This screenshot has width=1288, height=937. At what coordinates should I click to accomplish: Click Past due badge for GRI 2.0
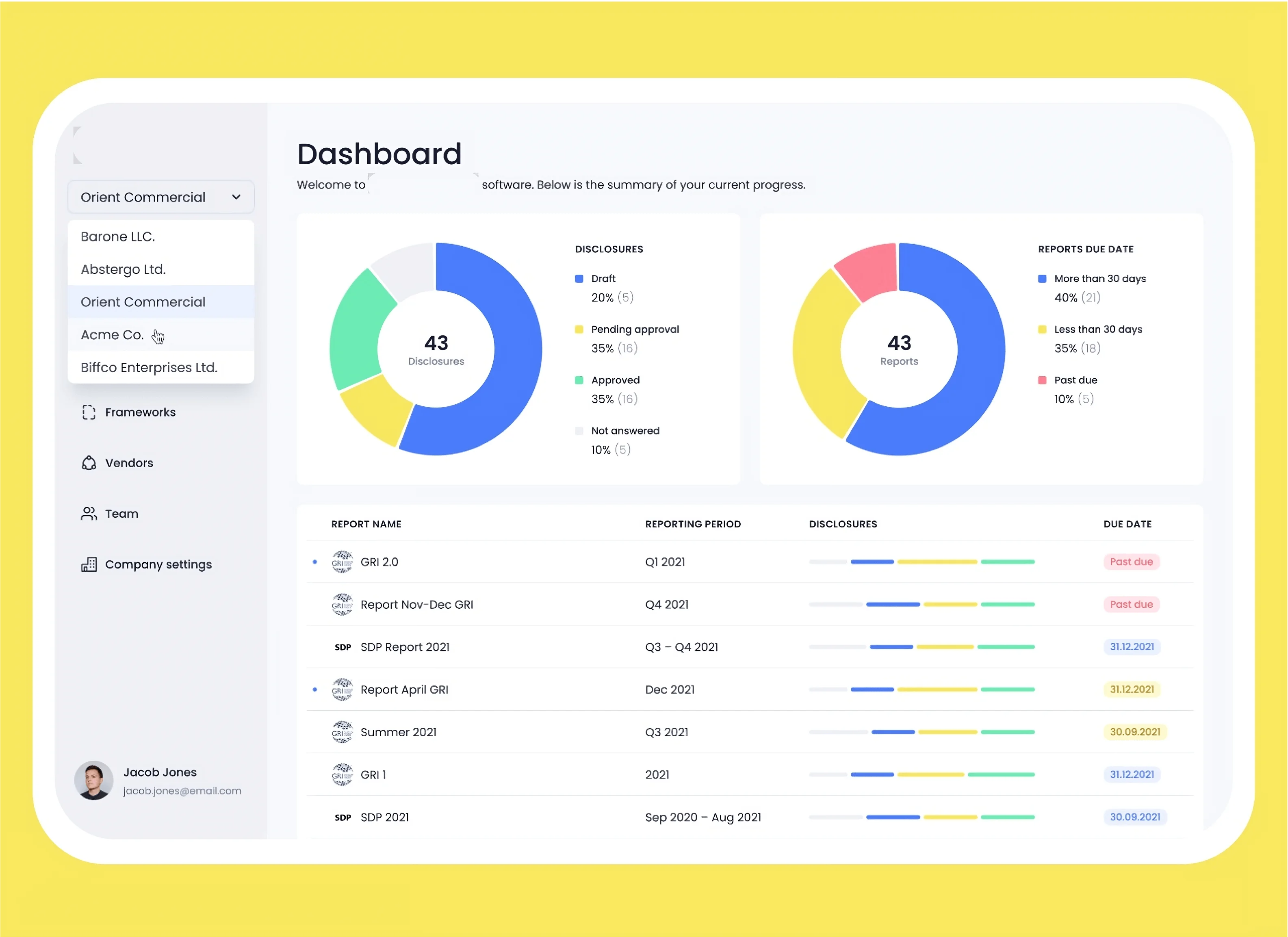(x=1131, y=562)
